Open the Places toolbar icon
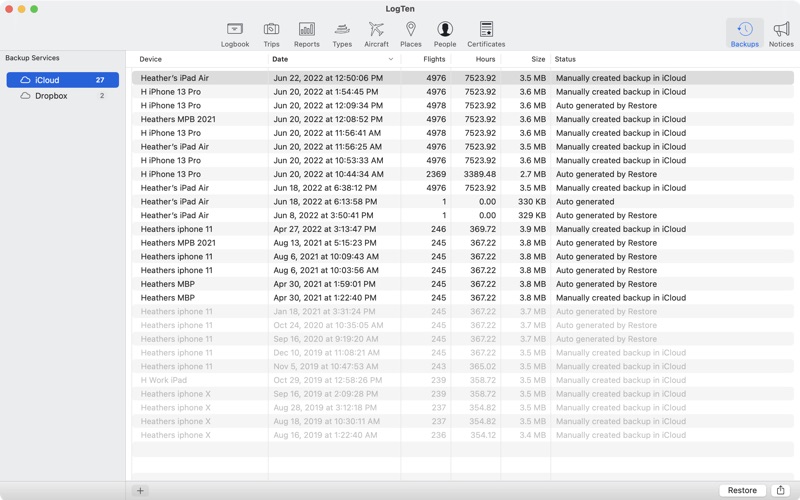The width and height of the screenshot is (800, 500). 411,35
